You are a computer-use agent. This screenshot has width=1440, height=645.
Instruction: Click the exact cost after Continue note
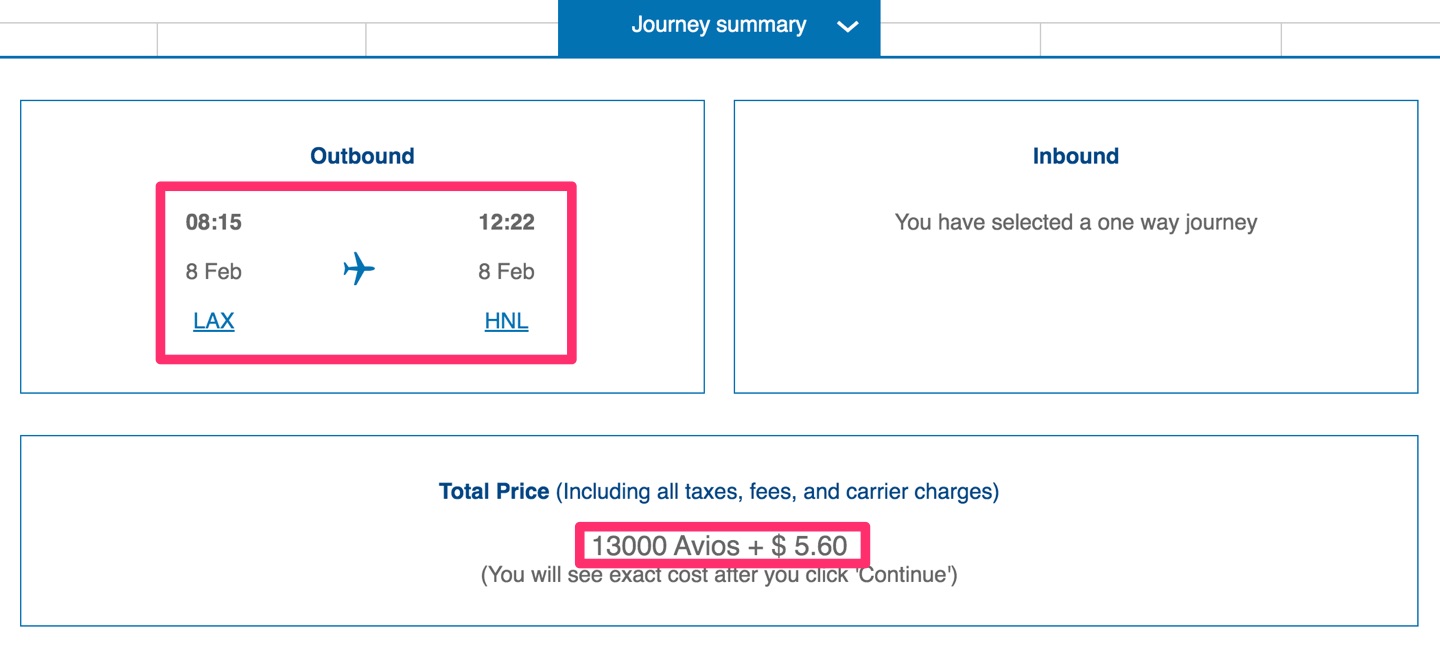click(x=719, y=576)
